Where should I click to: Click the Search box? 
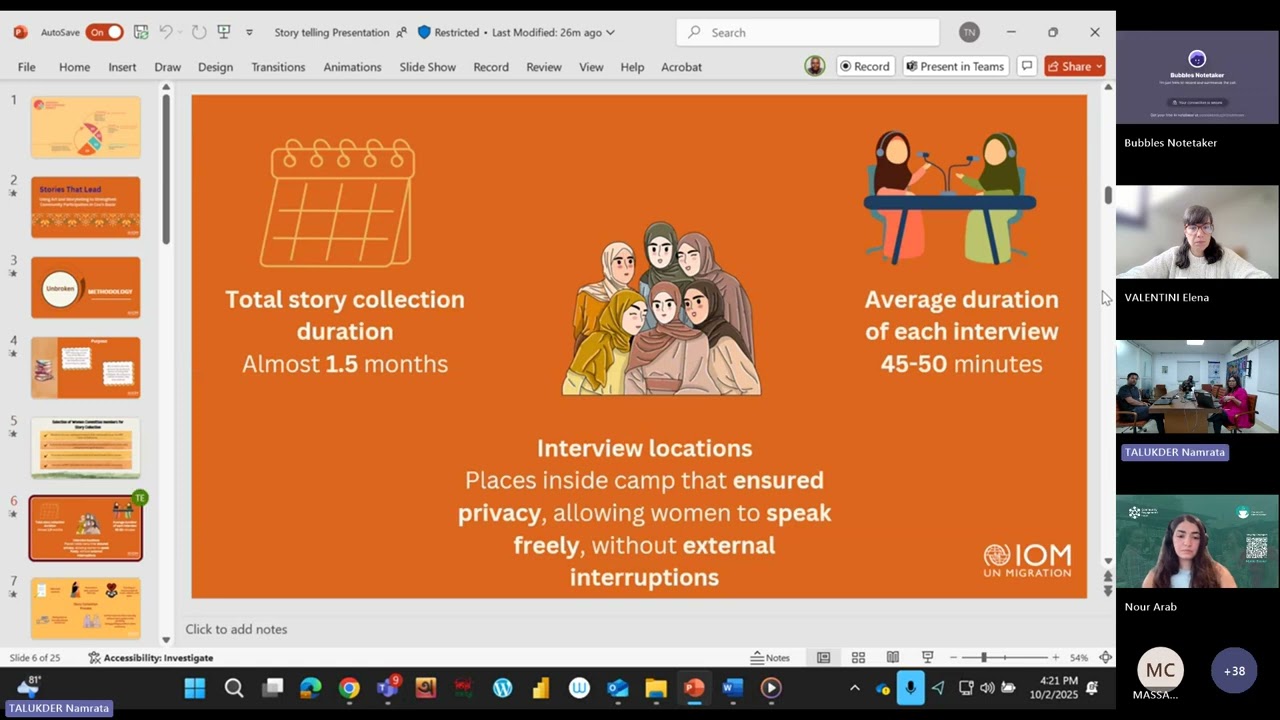(808, 32)
